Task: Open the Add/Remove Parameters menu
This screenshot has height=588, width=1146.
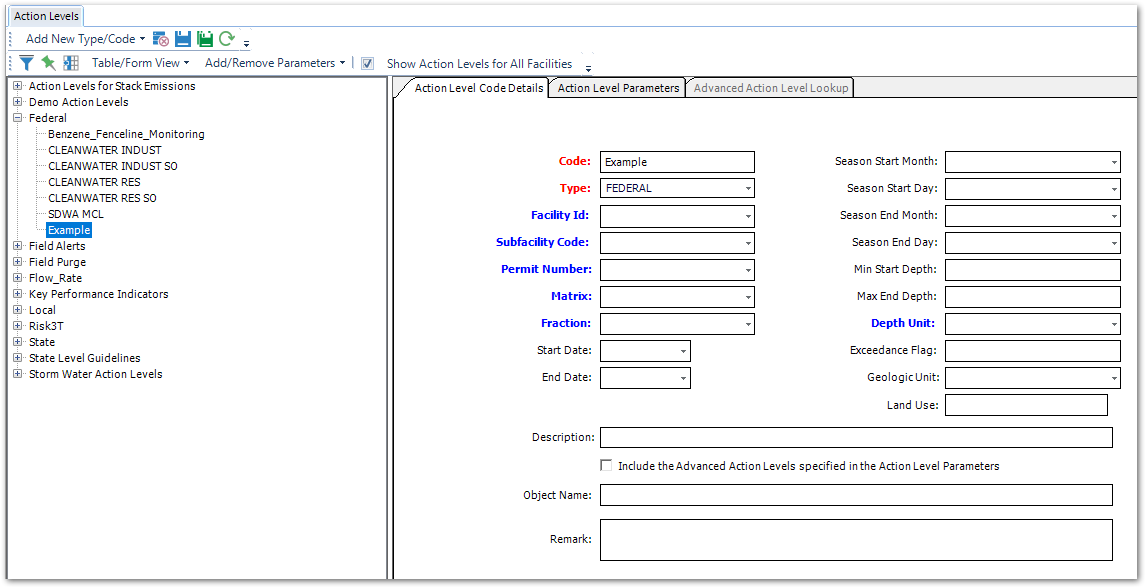Action: coord(272,62)
